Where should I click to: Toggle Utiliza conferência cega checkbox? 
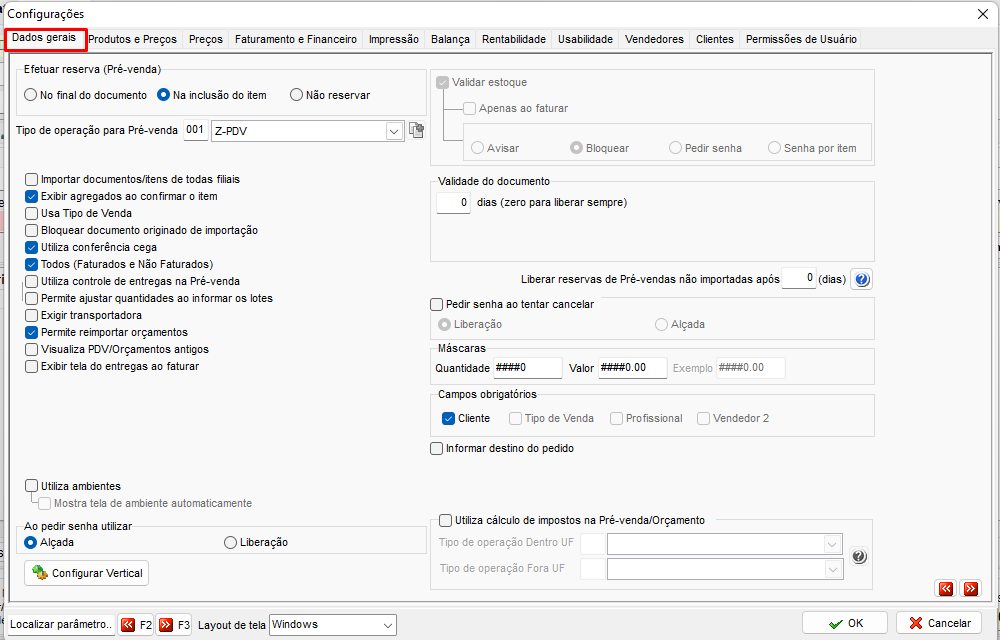pos(31,247)
